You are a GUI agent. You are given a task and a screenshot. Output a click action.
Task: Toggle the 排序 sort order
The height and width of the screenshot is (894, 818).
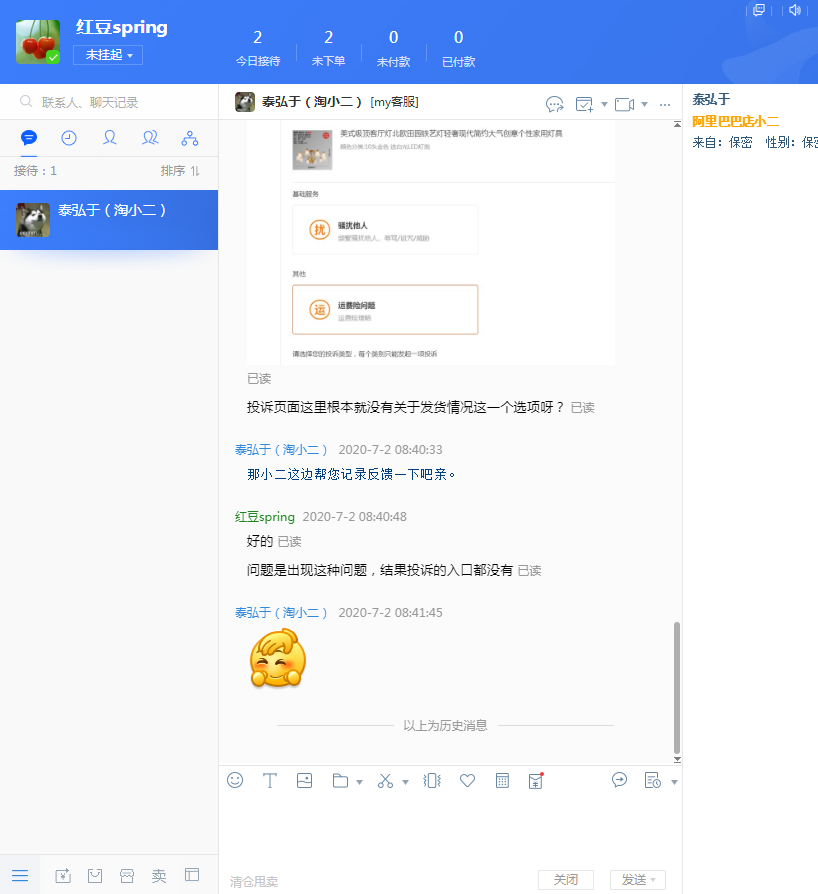(x=180, y=170)
